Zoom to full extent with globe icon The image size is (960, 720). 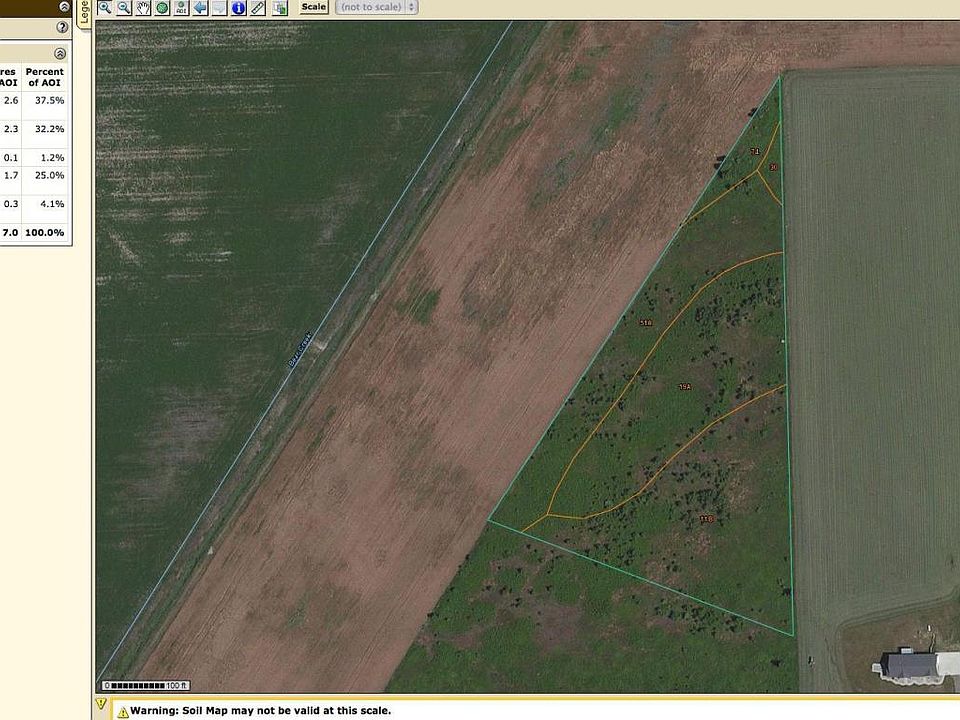click(x=162, y=7)
